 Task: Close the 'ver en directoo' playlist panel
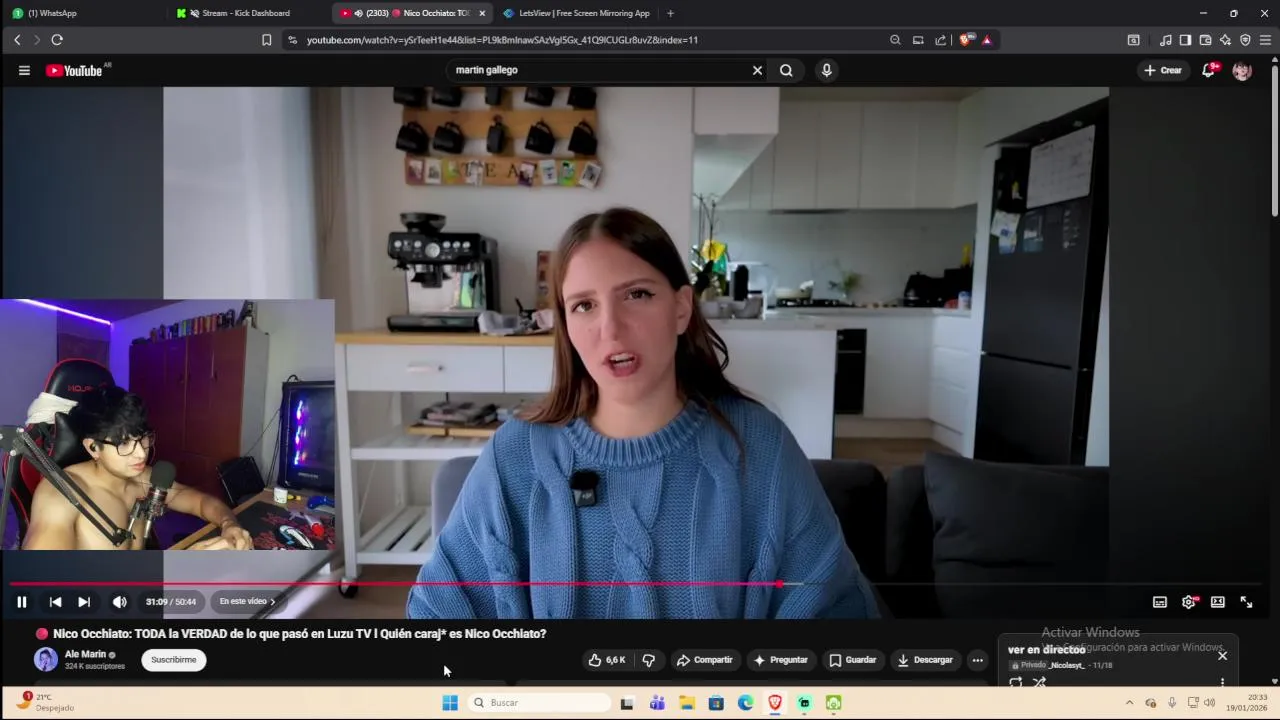pyautogui.click(x=1222, y=656)
